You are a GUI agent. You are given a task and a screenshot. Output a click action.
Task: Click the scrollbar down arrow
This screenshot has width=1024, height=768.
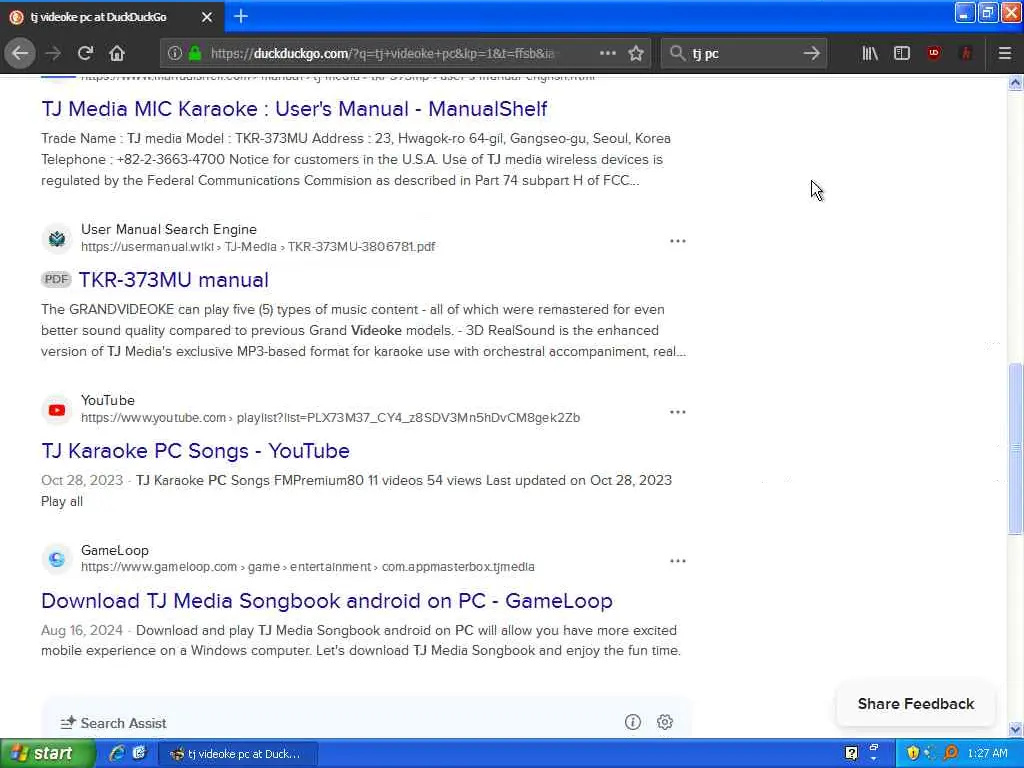click(1015, 729)
